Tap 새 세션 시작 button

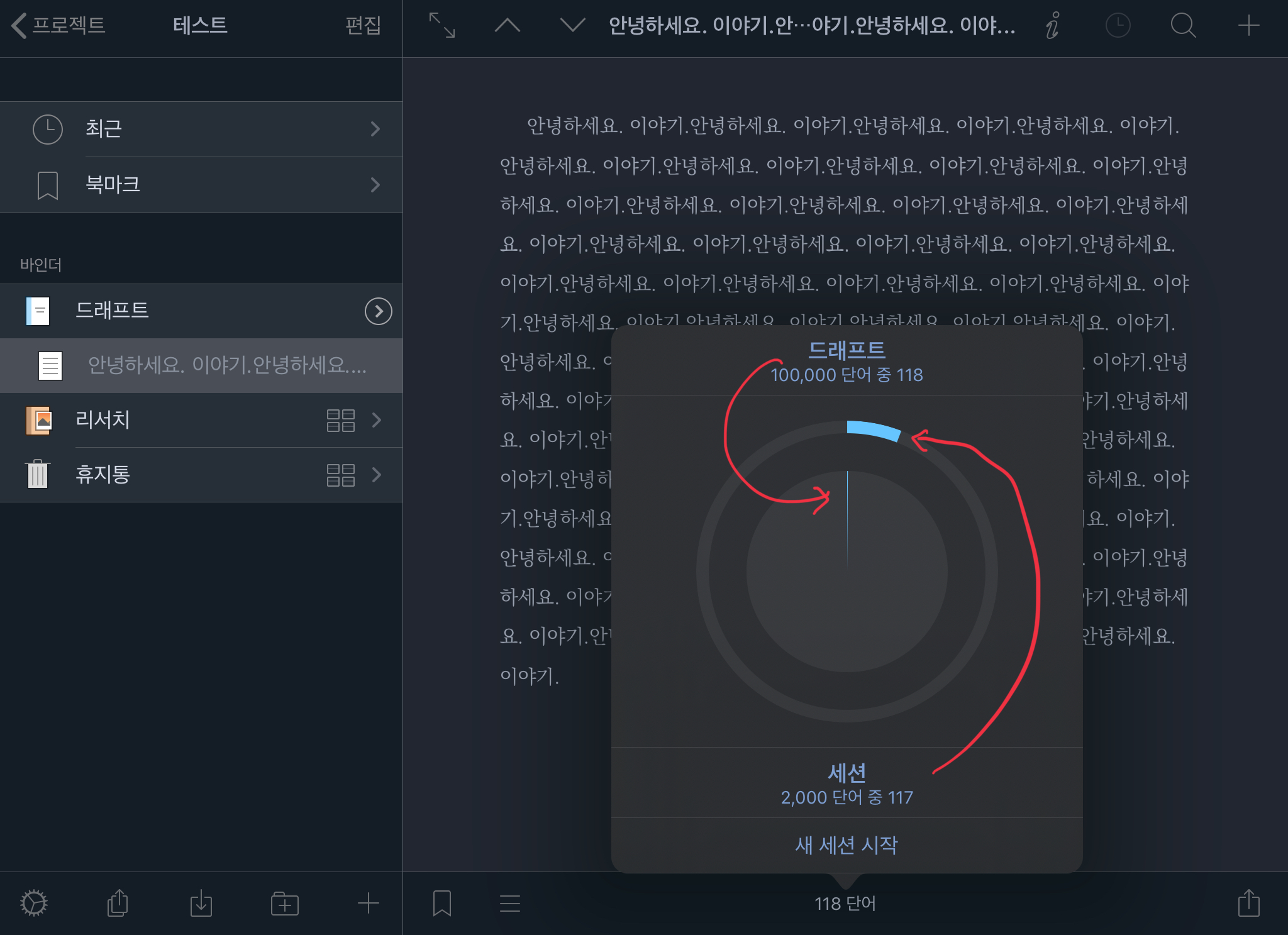pyautogui.click(x=847, y=845)
